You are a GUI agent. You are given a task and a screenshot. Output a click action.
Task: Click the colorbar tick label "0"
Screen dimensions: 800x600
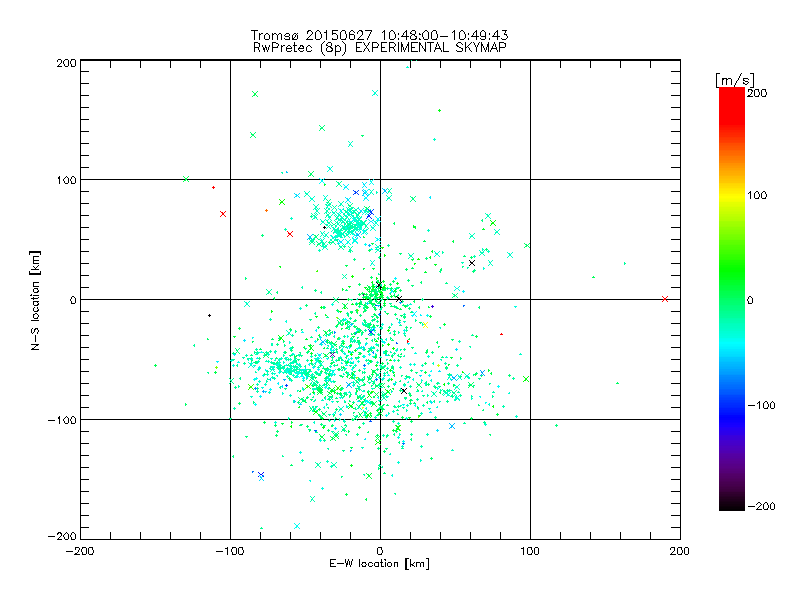pos(750,301)
